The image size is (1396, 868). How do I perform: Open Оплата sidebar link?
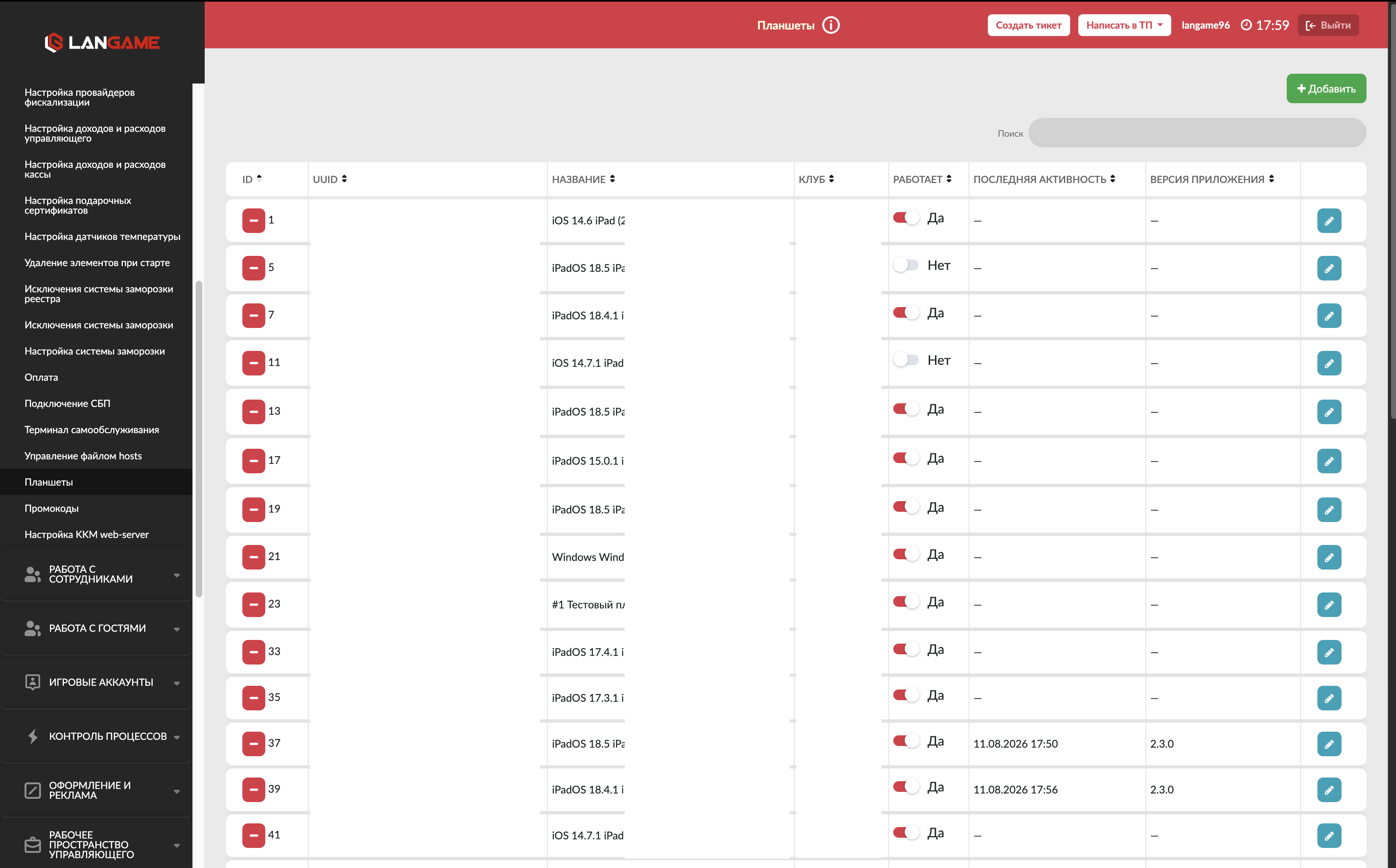41,377
